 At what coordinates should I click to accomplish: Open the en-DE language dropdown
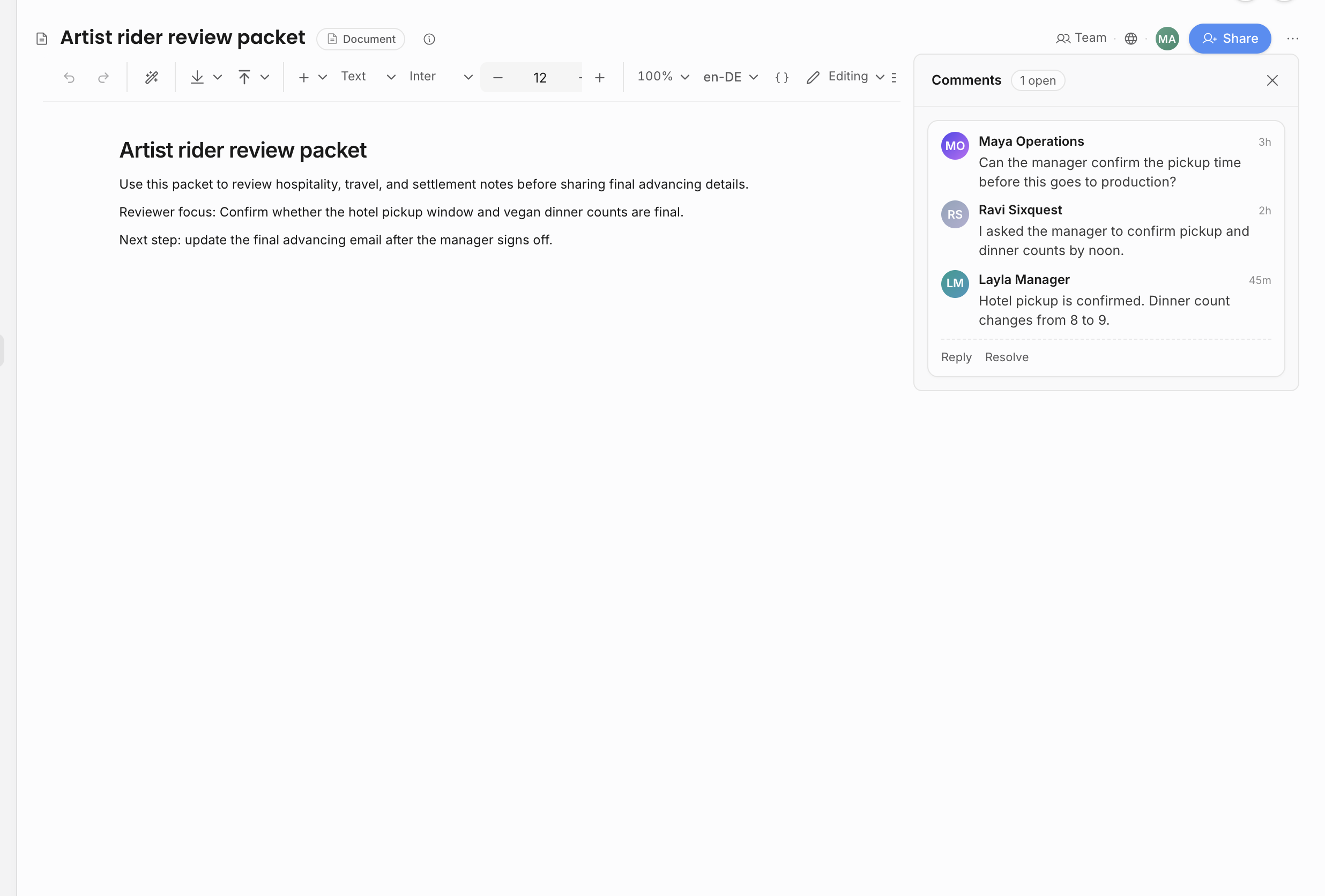[731, 78]
